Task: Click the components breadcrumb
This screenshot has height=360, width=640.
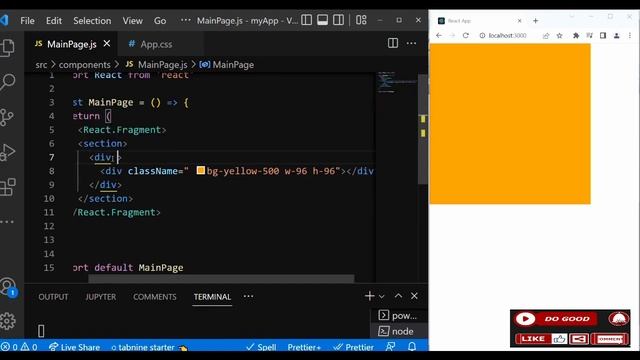Action: pos(84,64)
